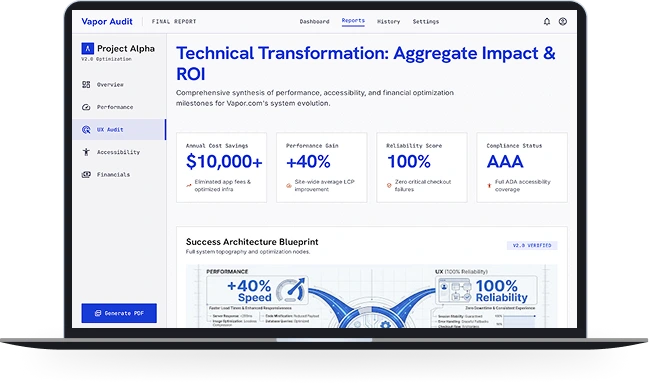Click the +40% Speed blueprint label

[x=249, y=291]
